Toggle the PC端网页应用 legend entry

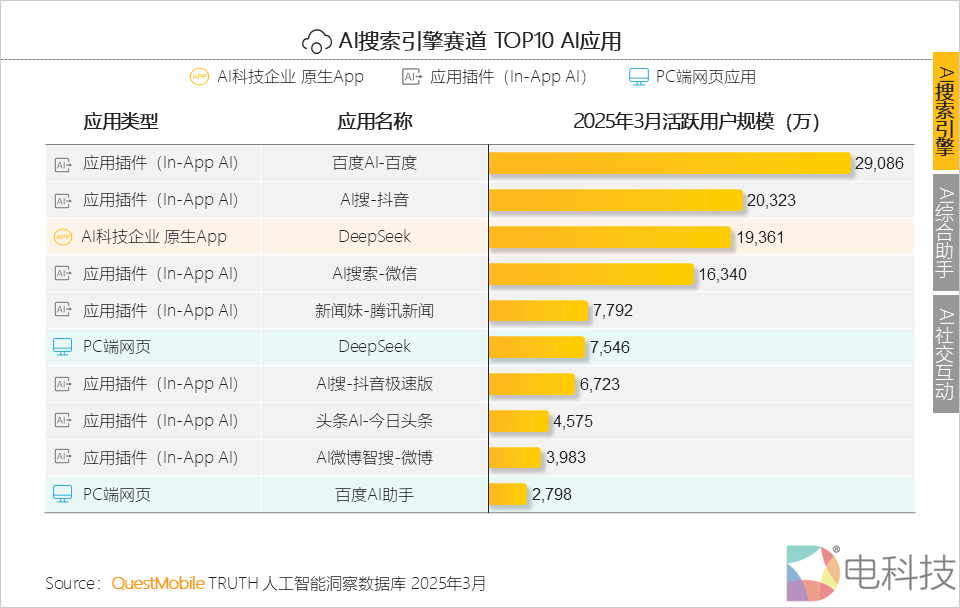pos(693,76)
